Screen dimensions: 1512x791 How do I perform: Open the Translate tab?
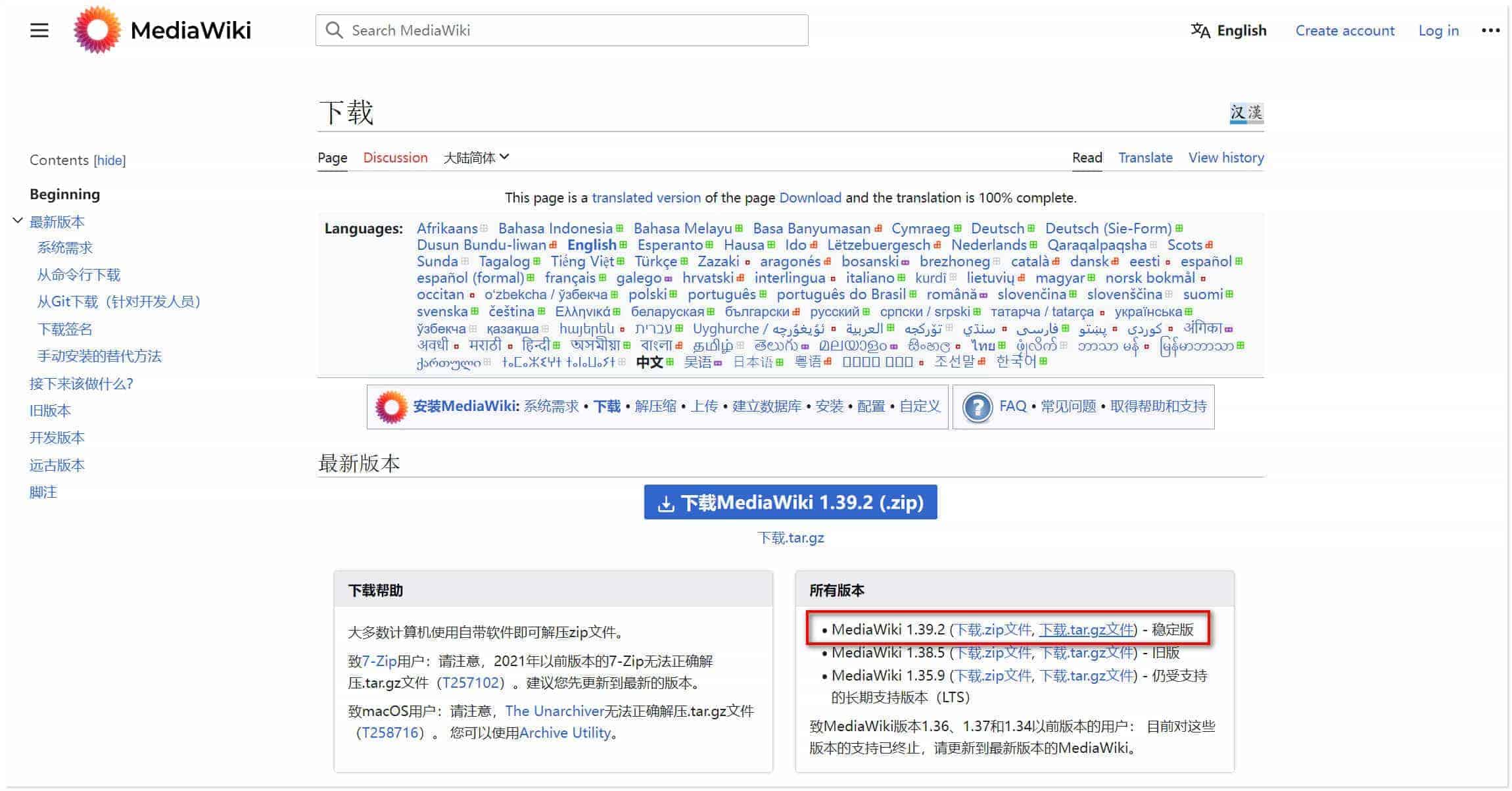tap(1145, 158)
